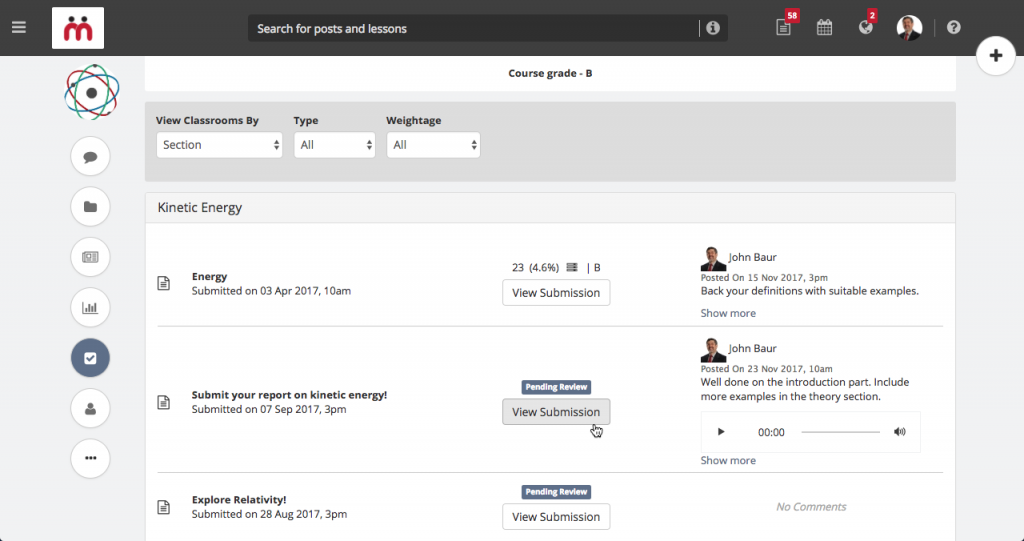Click Posted On 23 Nov 2017, 10am text
1024x541 pixels.
[x=767, y=369]
